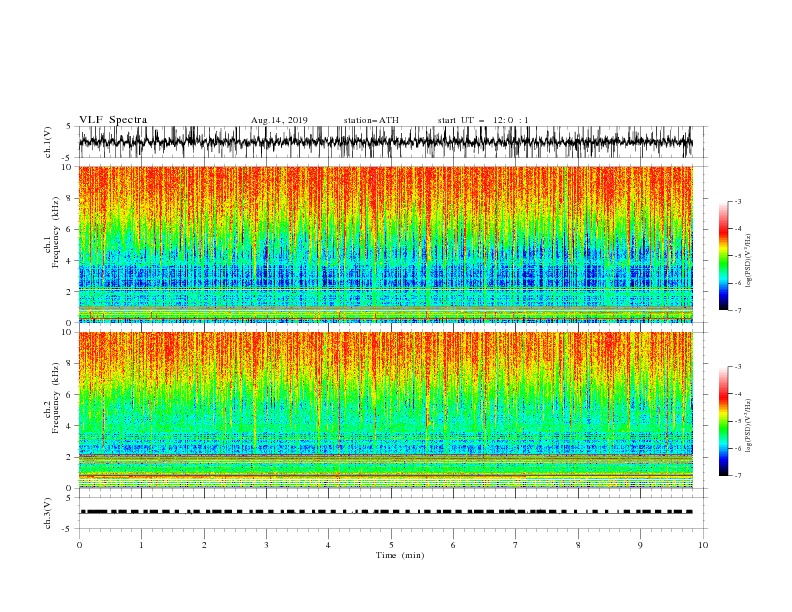Click the 0 tick on the time axis
This screenshot has height=612, width=792.
(79, 545)
